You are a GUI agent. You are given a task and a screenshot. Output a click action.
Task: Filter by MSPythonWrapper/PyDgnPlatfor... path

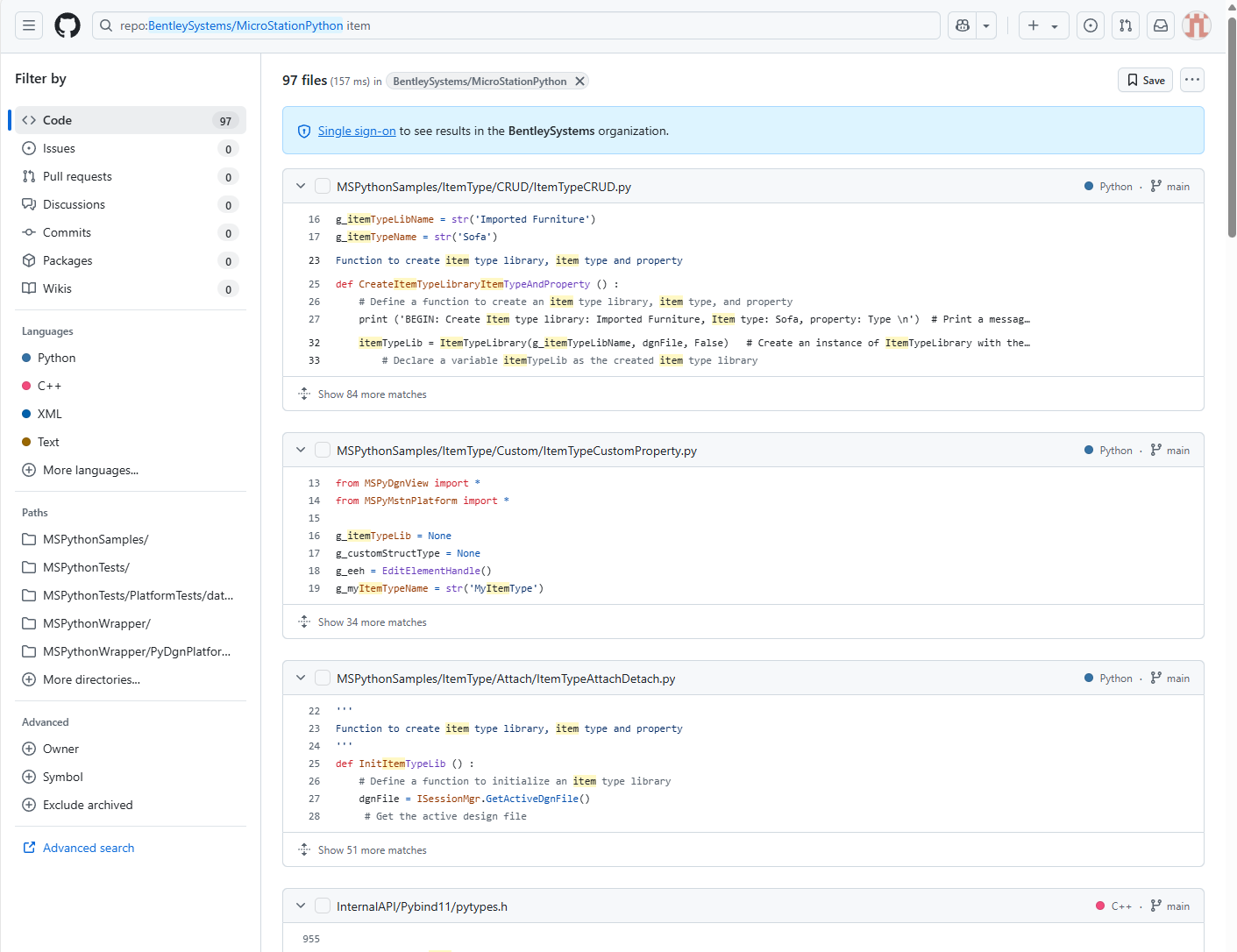131,651
